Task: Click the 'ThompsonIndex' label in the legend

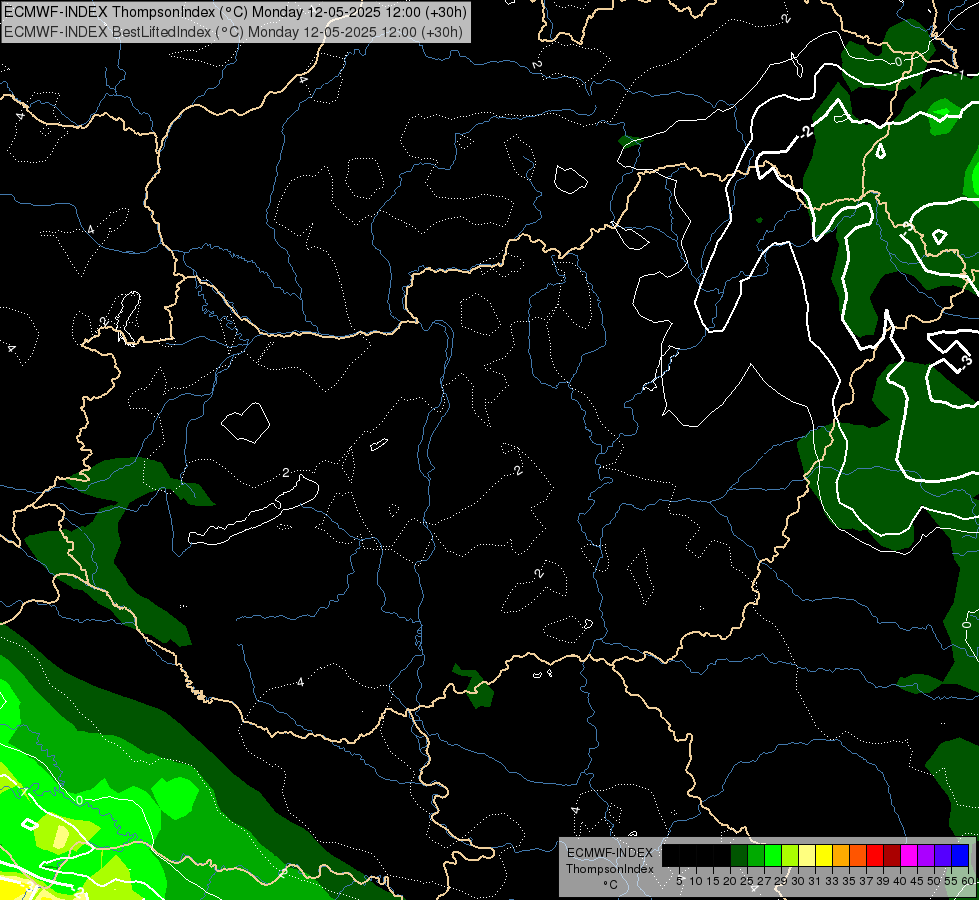Action: tap(610, 869)
